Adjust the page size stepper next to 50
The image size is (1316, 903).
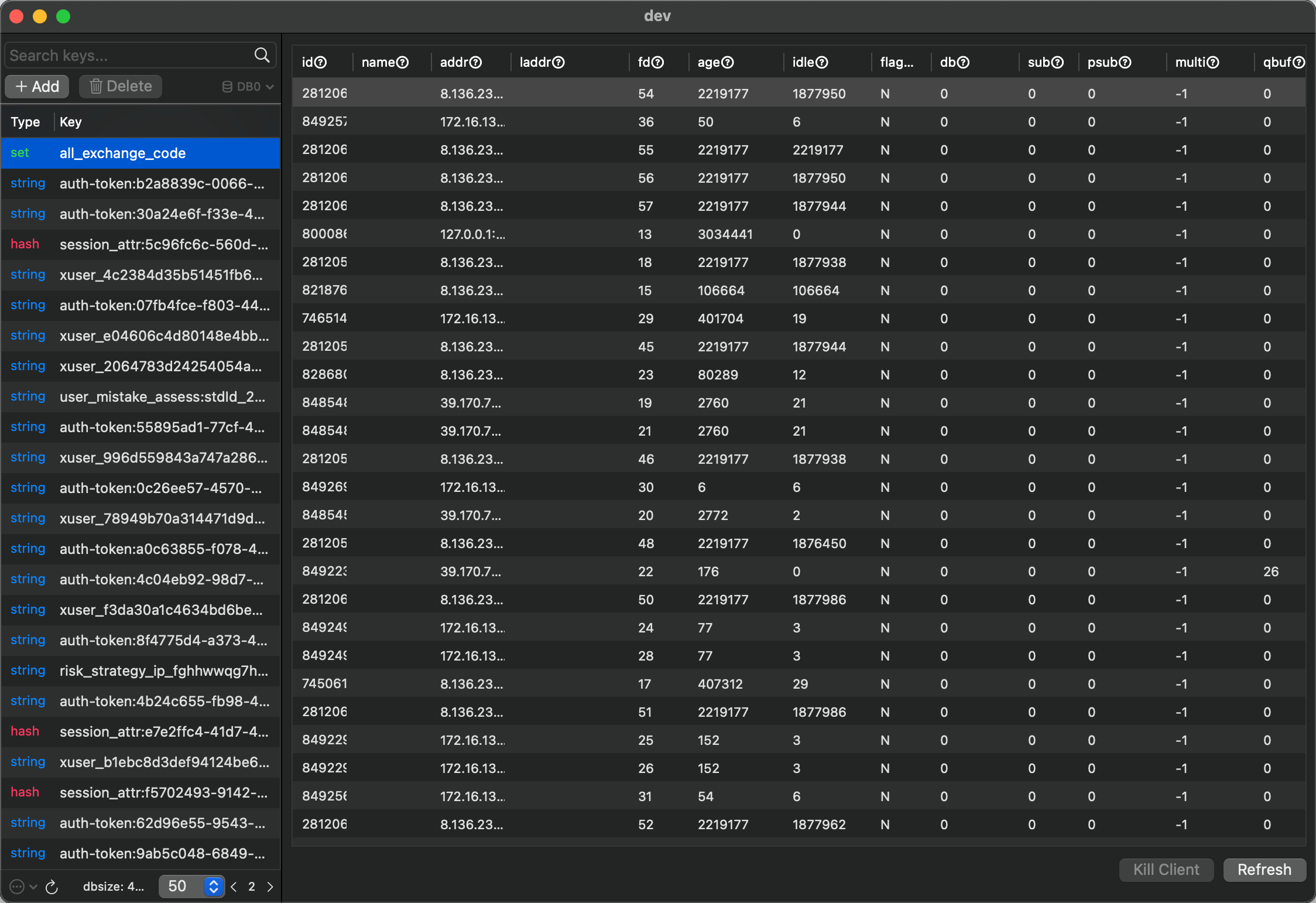(213, 887)
